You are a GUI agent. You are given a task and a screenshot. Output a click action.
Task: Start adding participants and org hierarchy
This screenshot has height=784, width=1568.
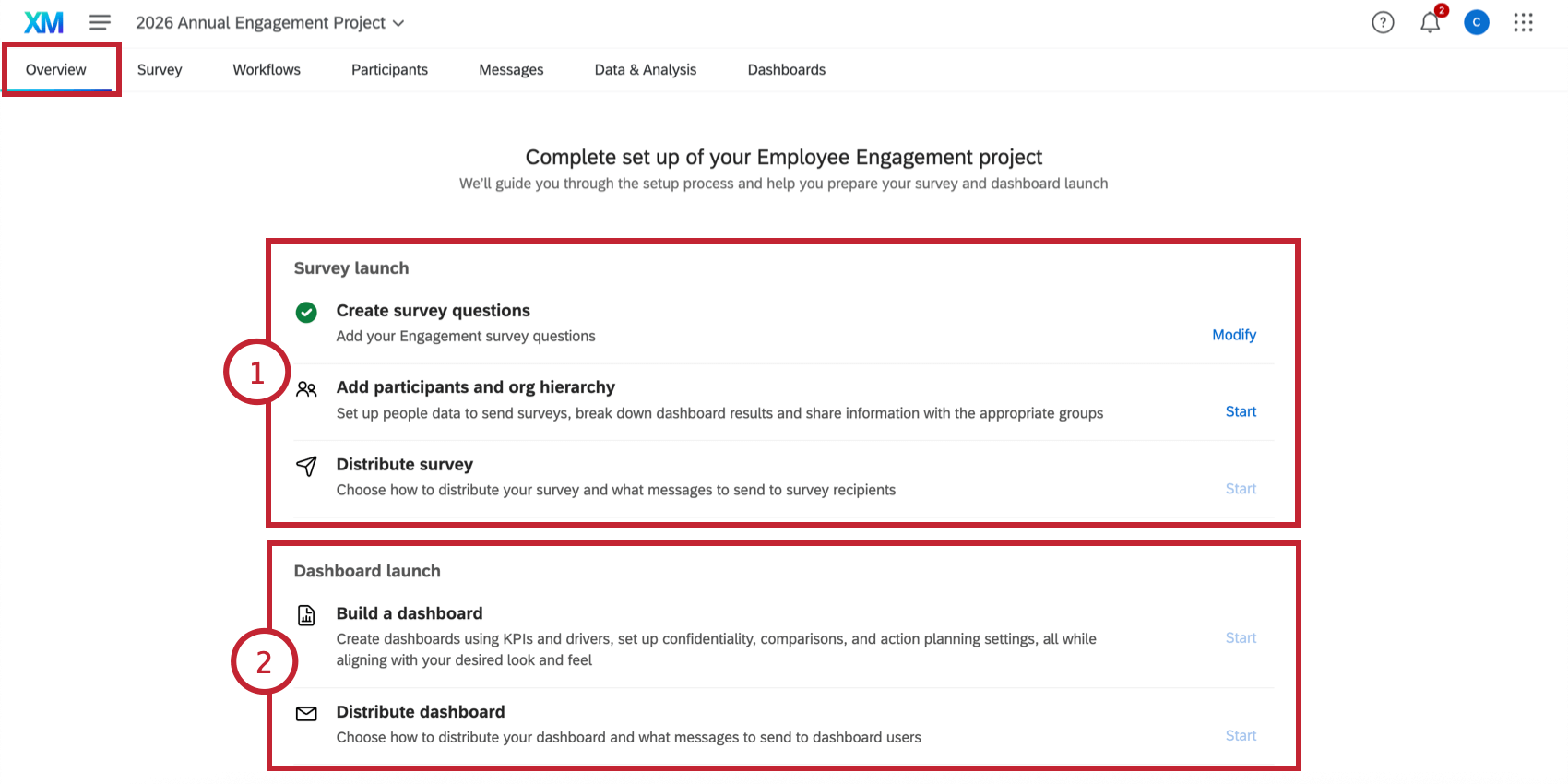click(x=1240, y=411)
